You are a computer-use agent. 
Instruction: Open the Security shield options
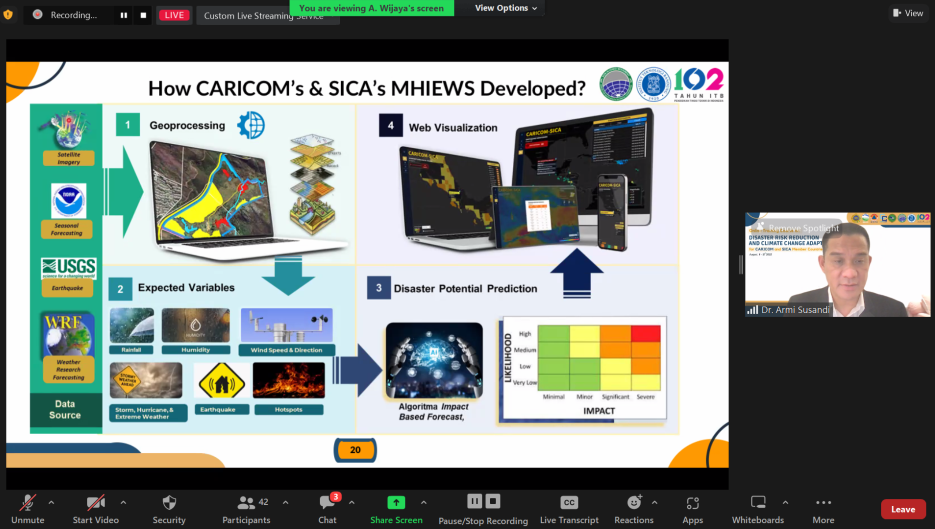(169, 508)
